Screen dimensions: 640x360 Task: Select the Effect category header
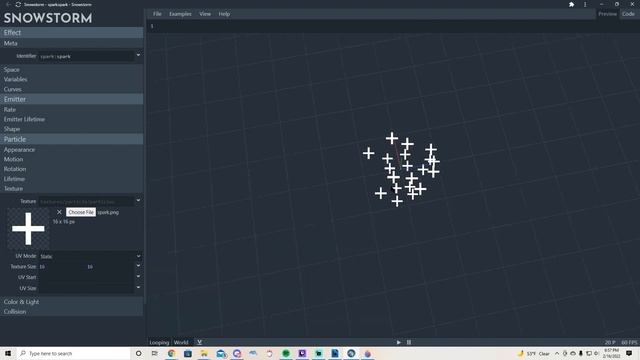[71, 33]
